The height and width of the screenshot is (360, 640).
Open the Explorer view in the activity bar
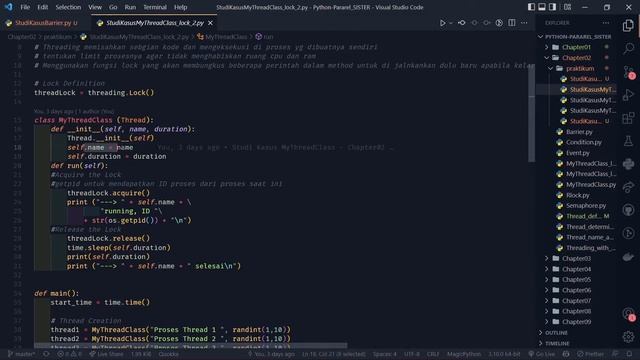pos(628,26)
